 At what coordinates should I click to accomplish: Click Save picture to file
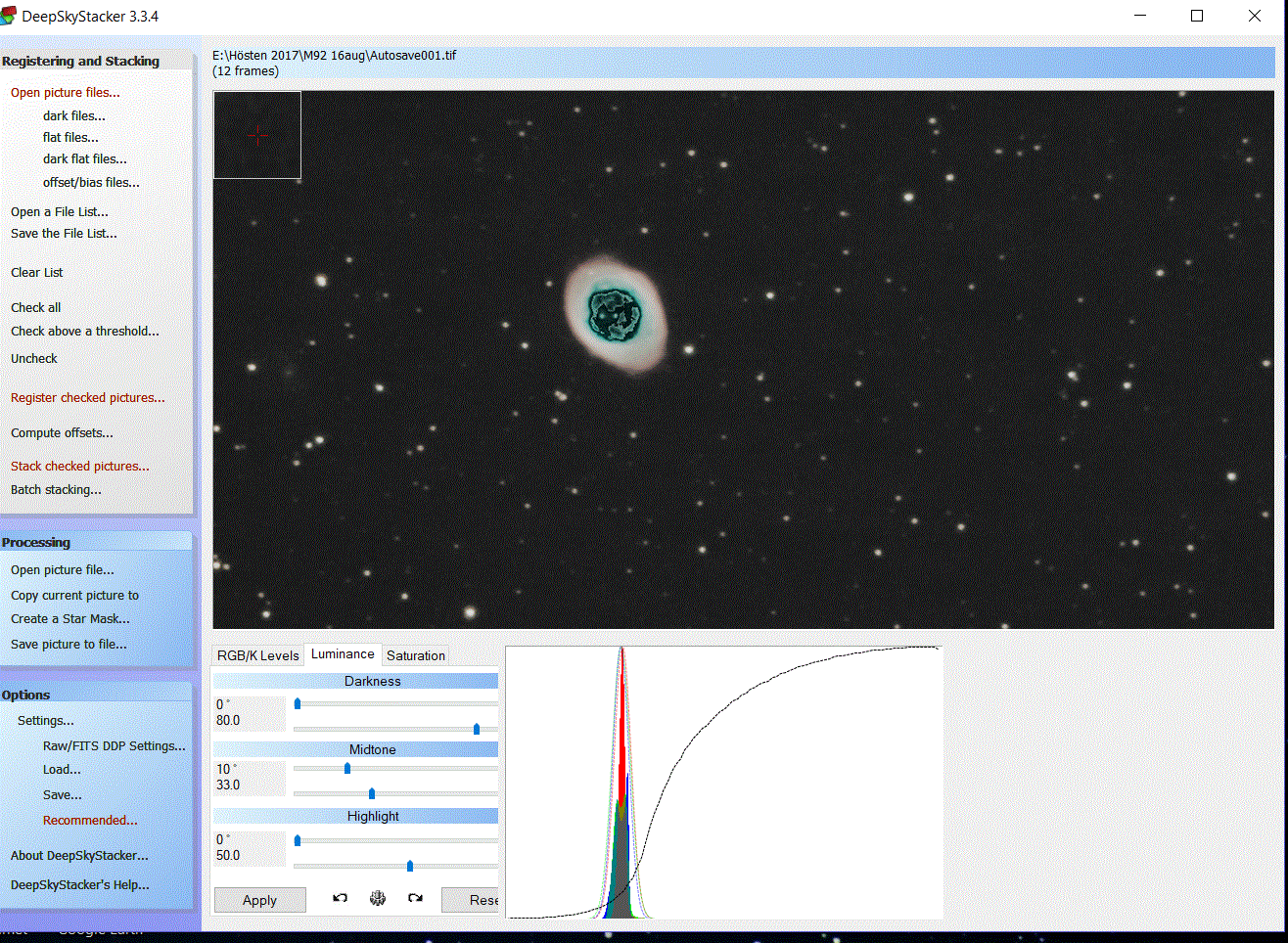click(69, 645)
